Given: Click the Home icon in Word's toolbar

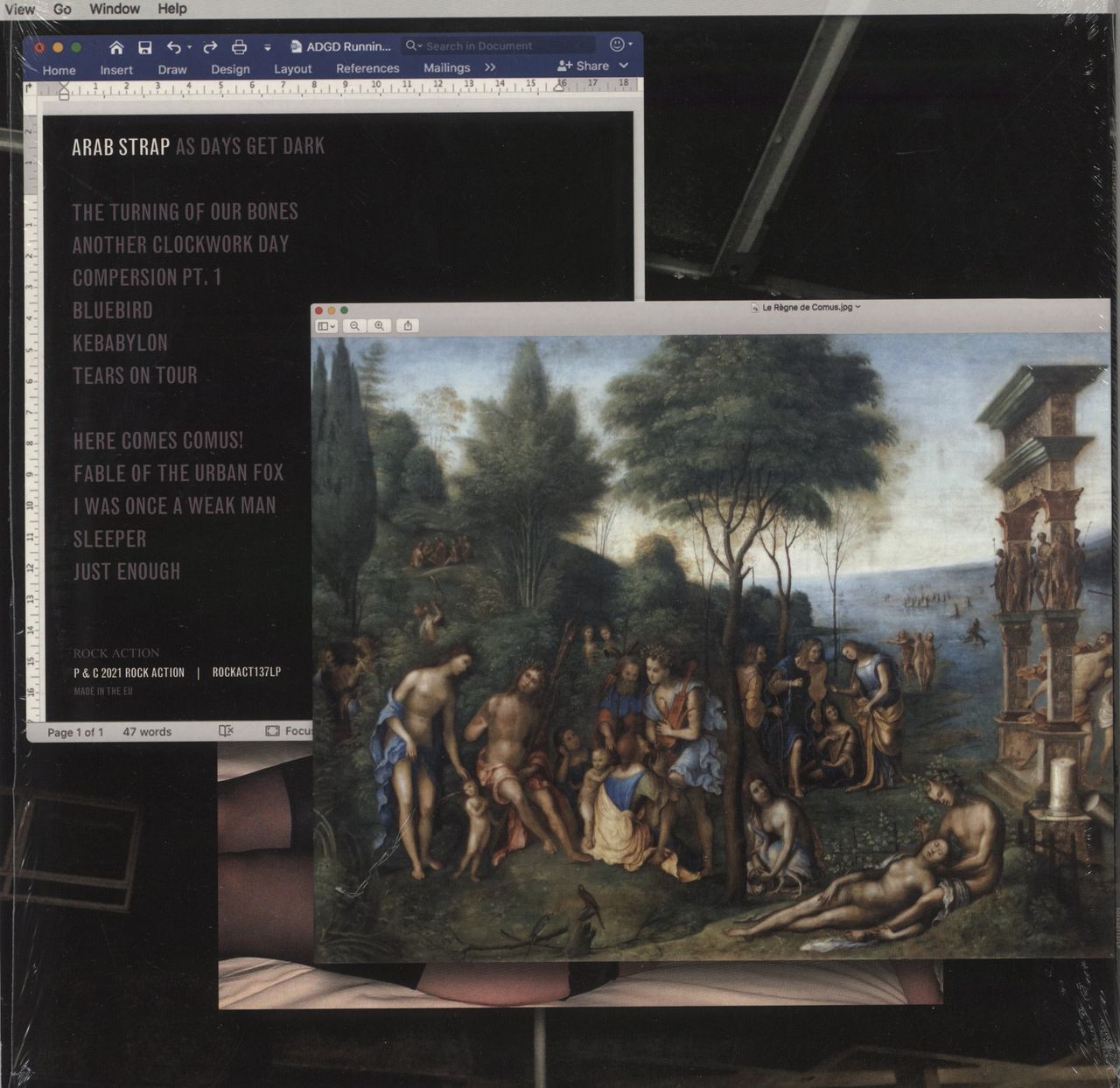Looking at the screenshot, I should (x=115, y=47).
